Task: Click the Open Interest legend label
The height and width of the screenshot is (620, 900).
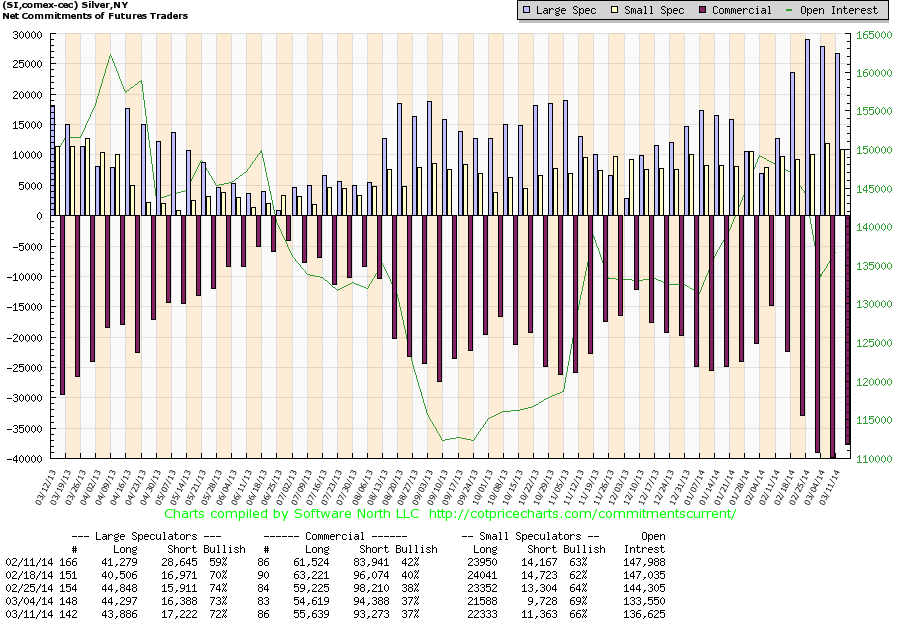Action: tap(841, 10)
